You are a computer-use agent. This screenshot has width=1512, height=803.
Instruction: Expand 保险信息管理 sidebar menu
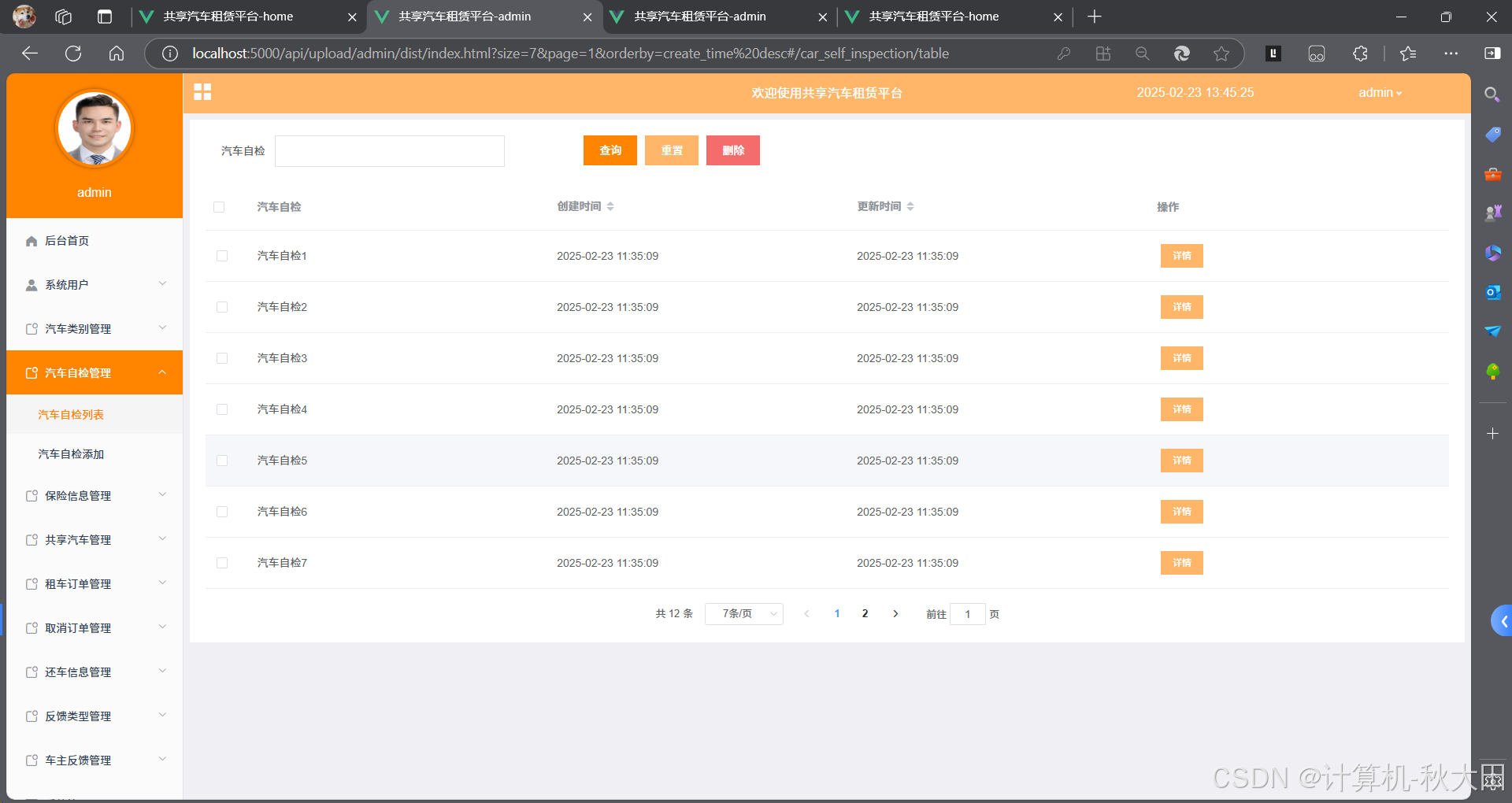[94, 495]
